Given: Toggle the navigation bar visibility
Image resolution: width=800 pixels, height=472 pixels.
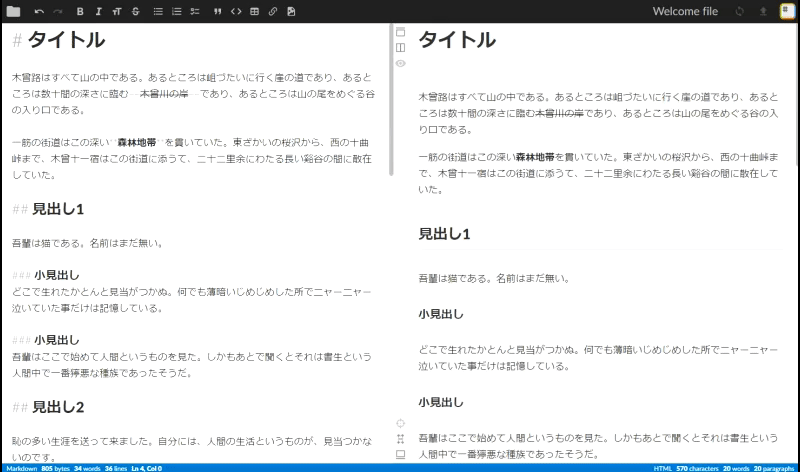Looking at the screenshot, I should (401, 32).
